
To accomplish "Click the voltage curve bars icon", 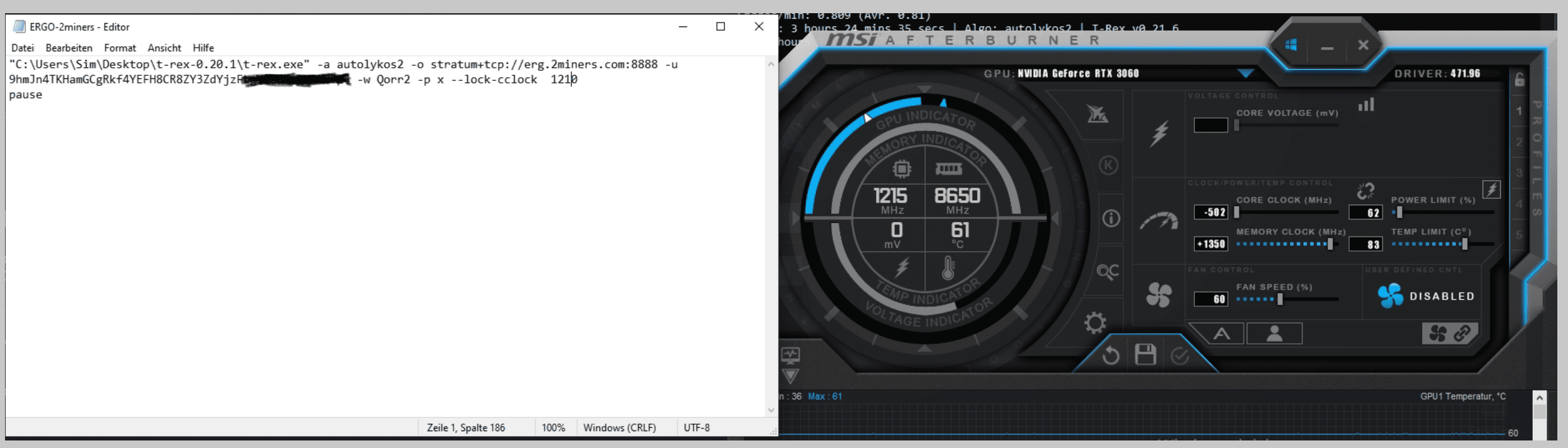I will coord(1366,104).
